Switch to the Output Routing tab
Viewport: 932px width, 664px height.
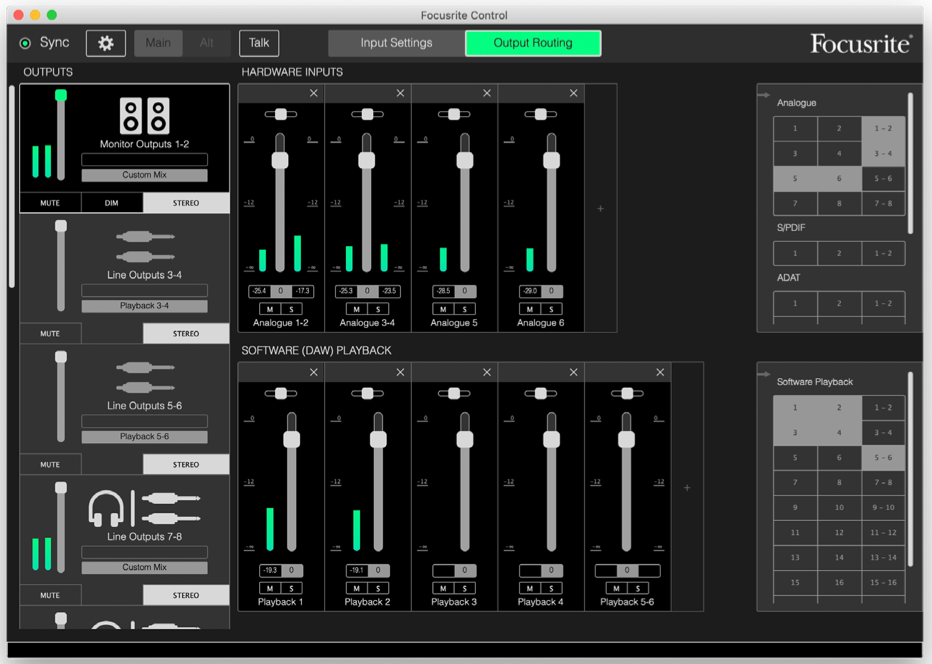tap(533, 43)
